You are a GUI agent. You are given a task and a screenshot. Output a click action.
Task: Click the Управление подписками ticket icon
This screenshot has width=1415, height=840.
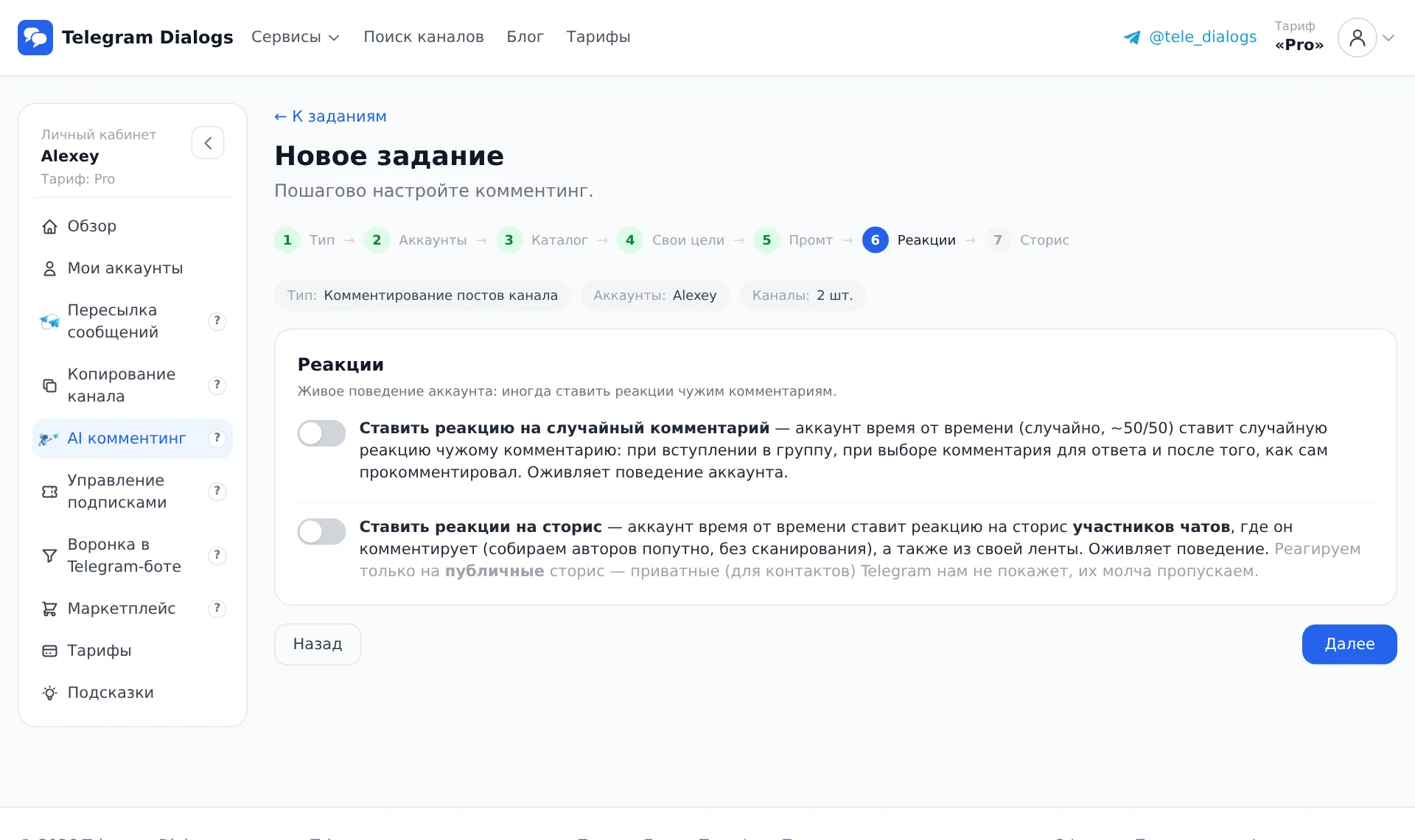(49, 491)
